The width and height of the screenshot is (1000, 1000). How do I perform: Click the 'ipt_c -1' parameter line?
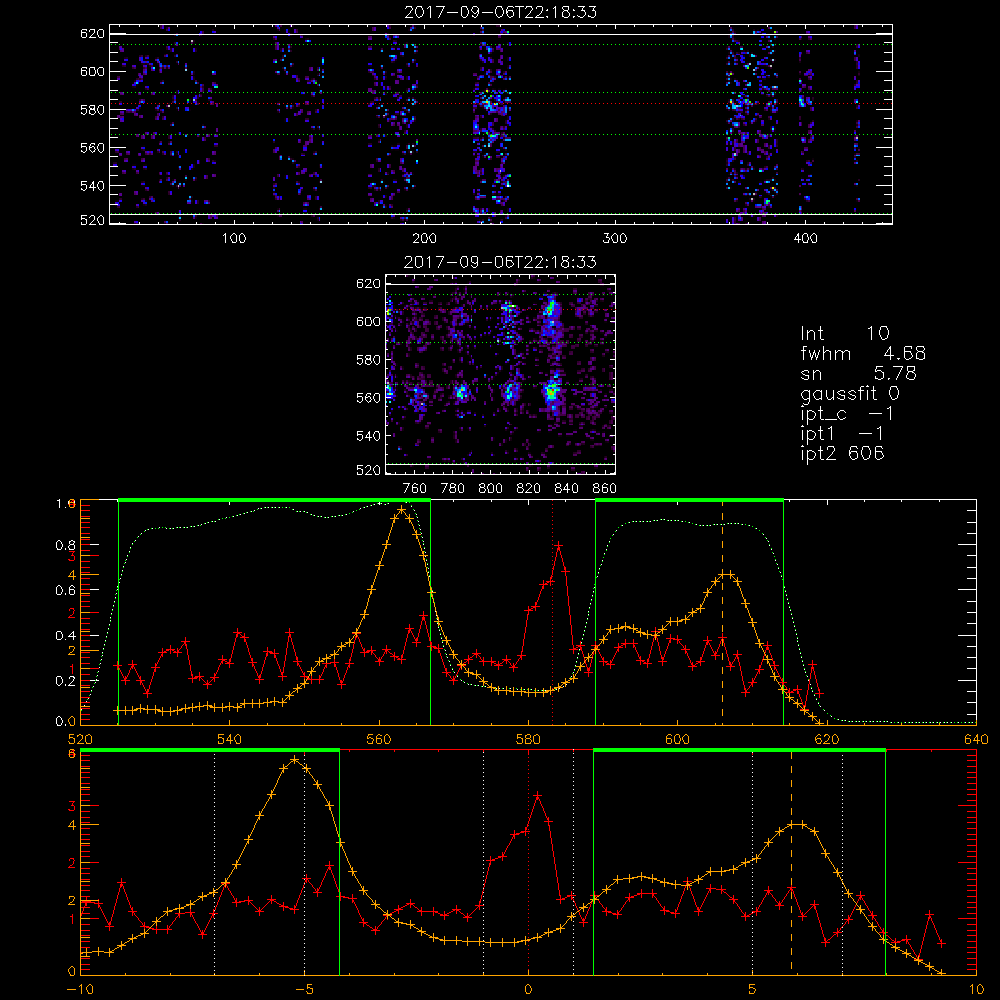coord(847,414)
